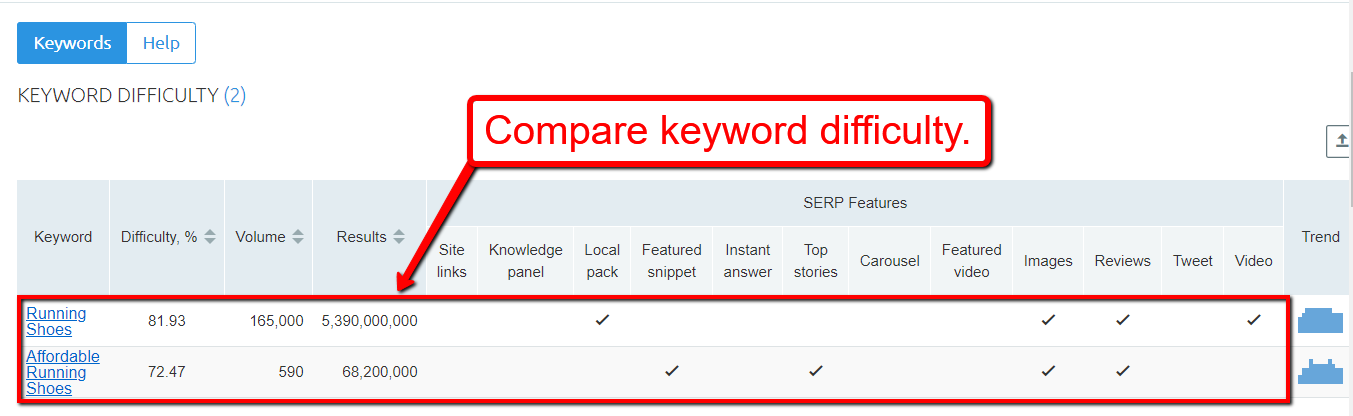This screenshot has height=416, width=1353.
Task: Open the Affordable Running Shoes link
Action: coord(63,372)
